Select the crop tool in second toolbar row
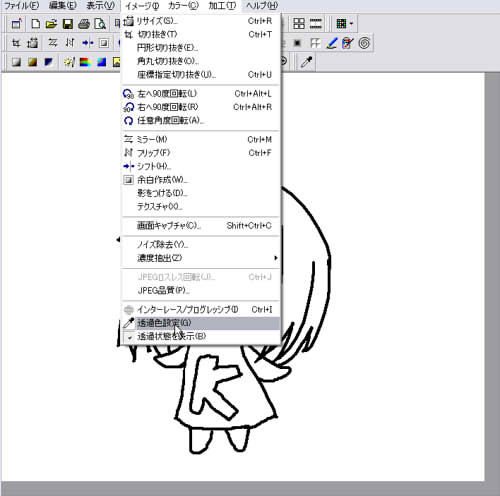Image resolution: width=500 pixels, height=496 pixels. click(x=16, y=43)
